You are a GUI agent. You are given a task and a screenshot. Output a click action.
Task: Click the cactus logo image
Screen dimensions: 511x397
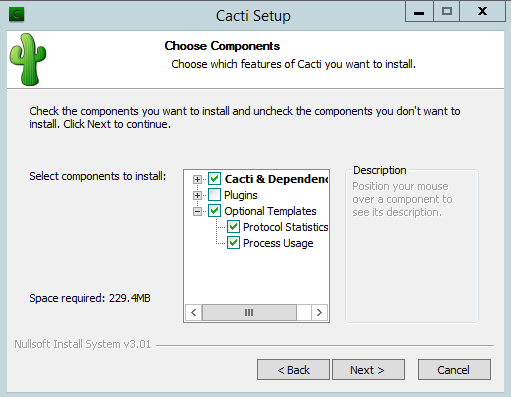[x=28, y=59]
